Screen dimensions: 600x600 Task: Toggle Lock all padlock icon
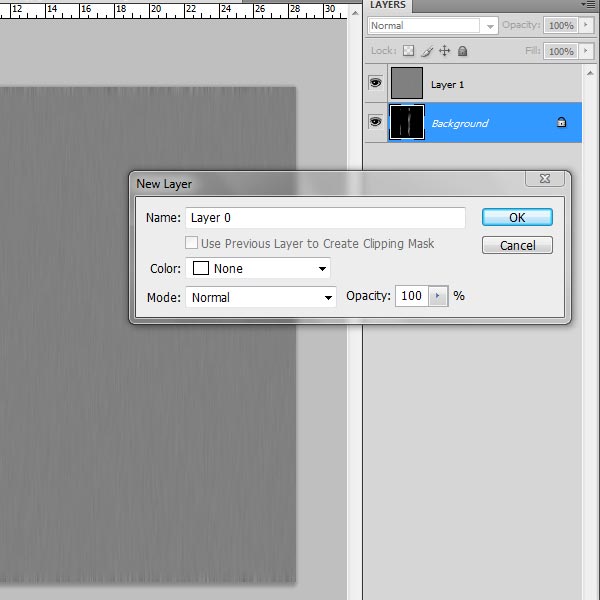pyautogui.click(x=462, y=51)
